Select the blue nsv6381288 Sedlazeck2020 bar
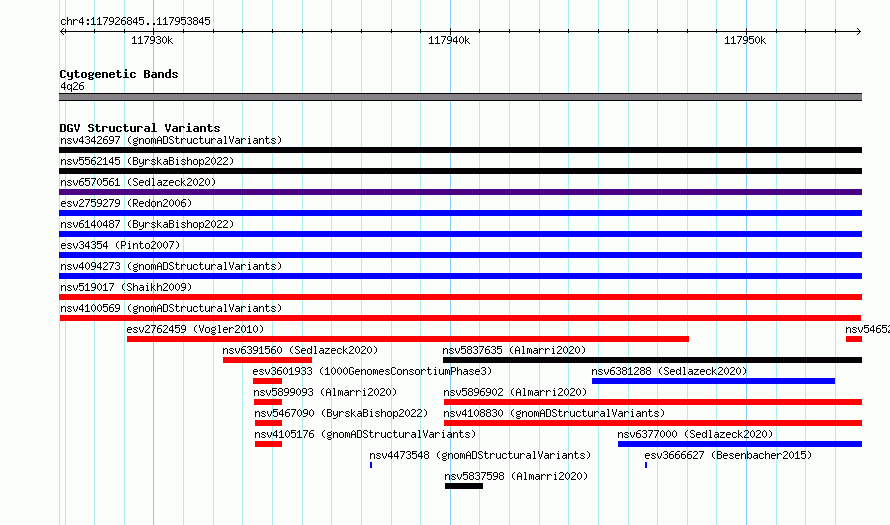This screenshot has width=890, height=525. 713,381
